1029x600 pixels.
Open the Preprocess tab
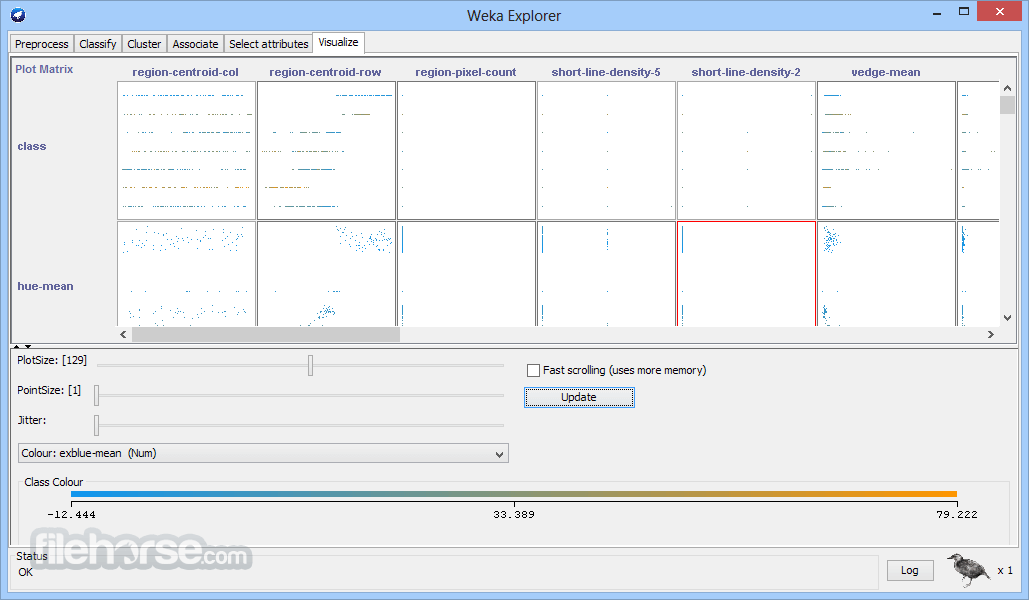coord(41,44)
